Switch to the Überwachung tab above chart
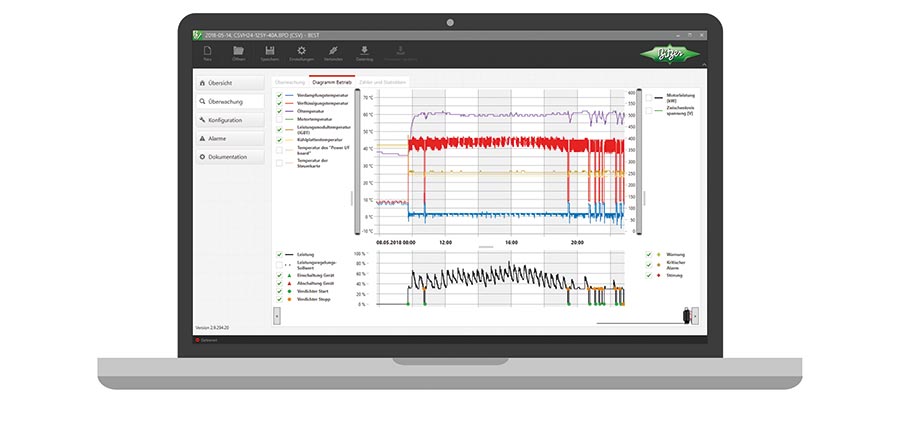 click(289, 81)
